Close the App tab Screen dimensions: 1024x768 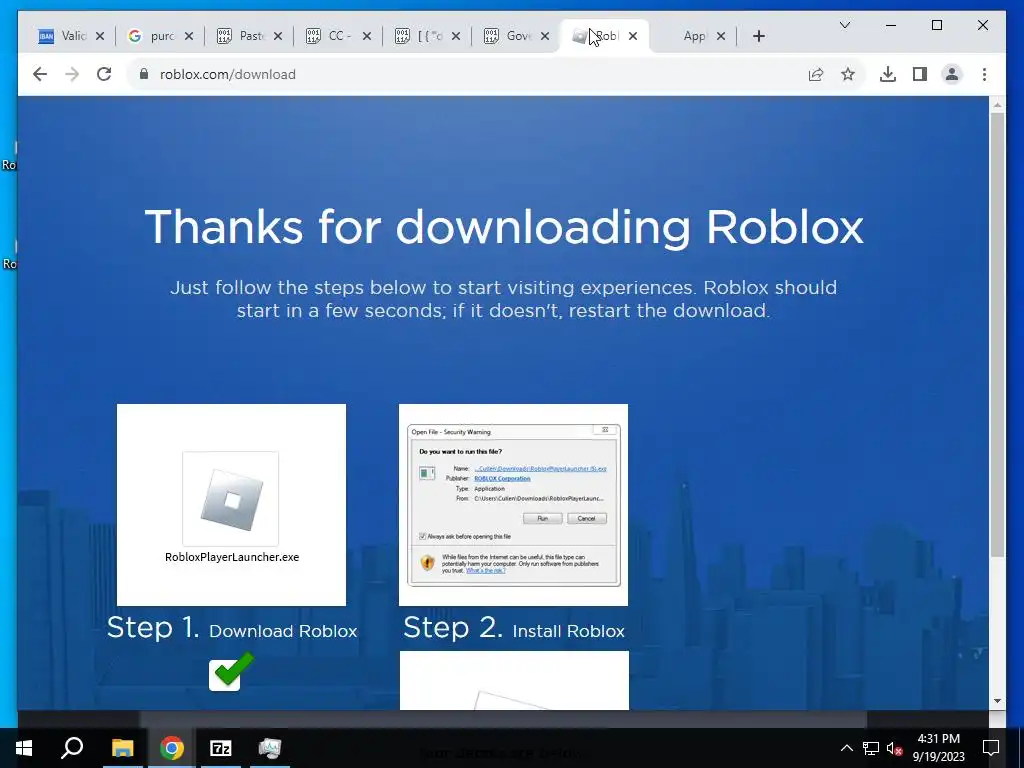tap(721, 36)
